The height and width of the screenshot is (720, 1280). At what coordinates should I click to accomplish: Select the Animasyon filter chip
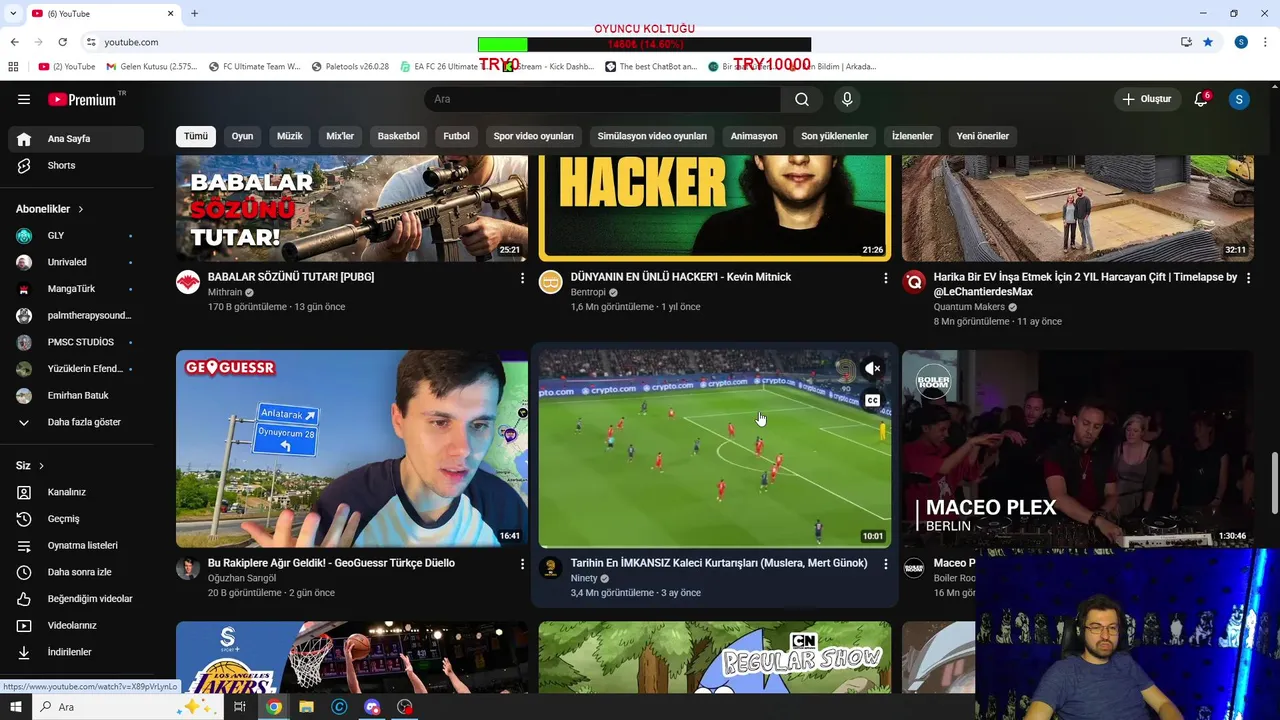click(754, 136)
